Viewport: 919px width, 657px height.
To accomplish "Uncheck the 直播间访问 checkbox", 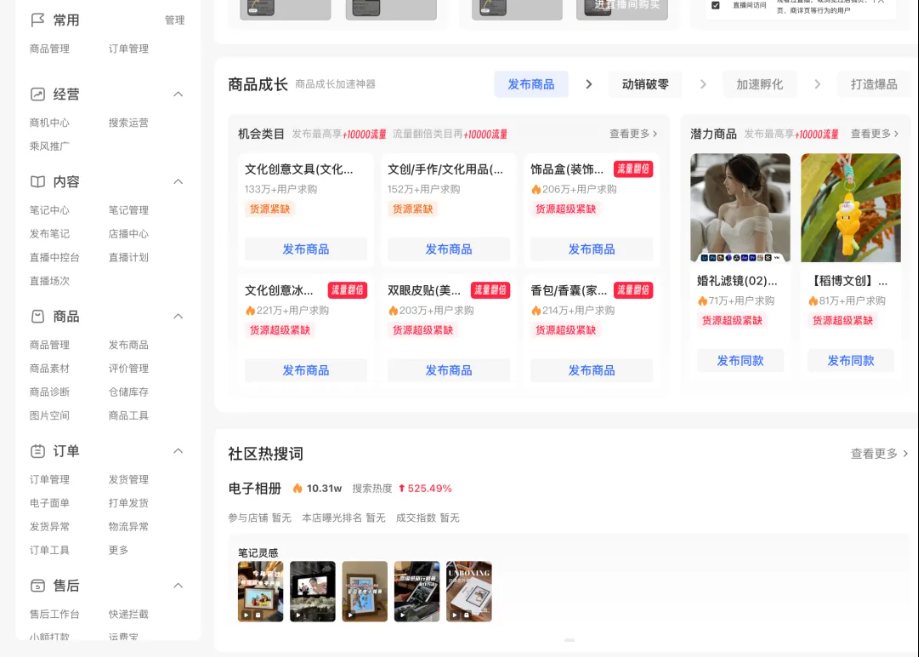I will 715,5.
